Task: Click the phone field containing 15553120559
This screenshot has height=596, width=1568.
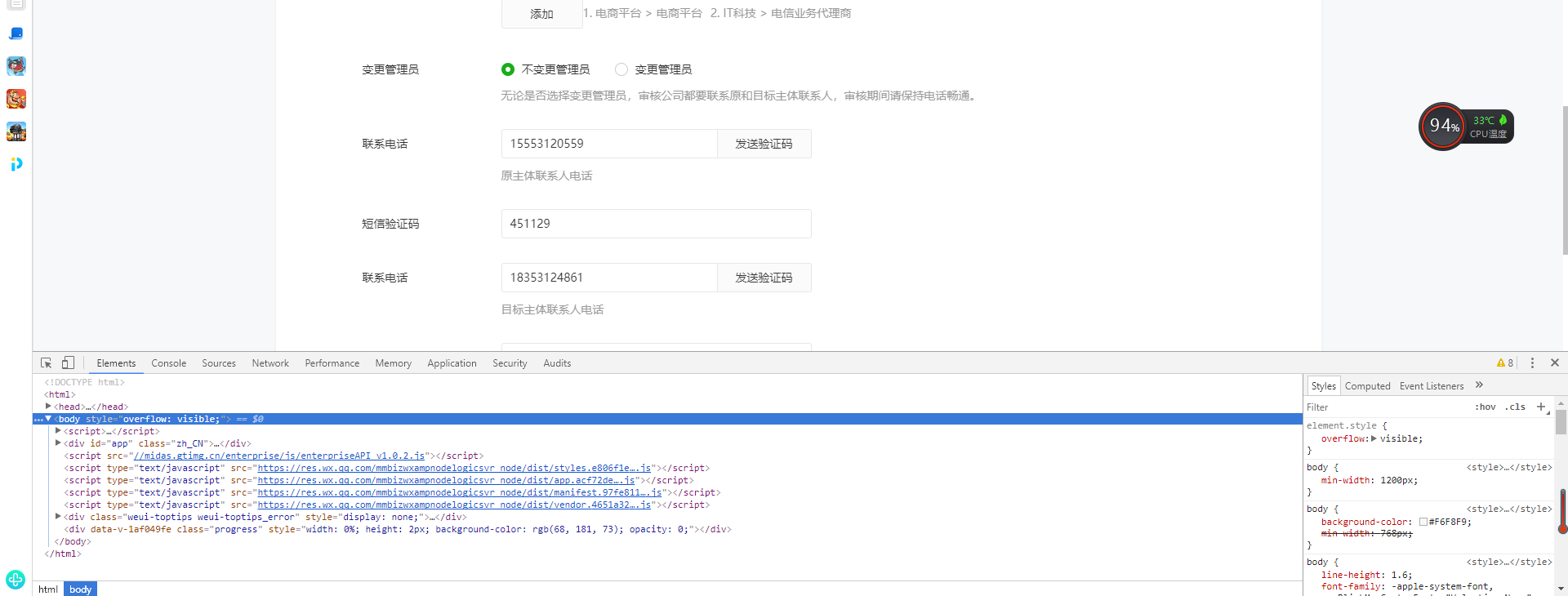Action: pos(609,144)
